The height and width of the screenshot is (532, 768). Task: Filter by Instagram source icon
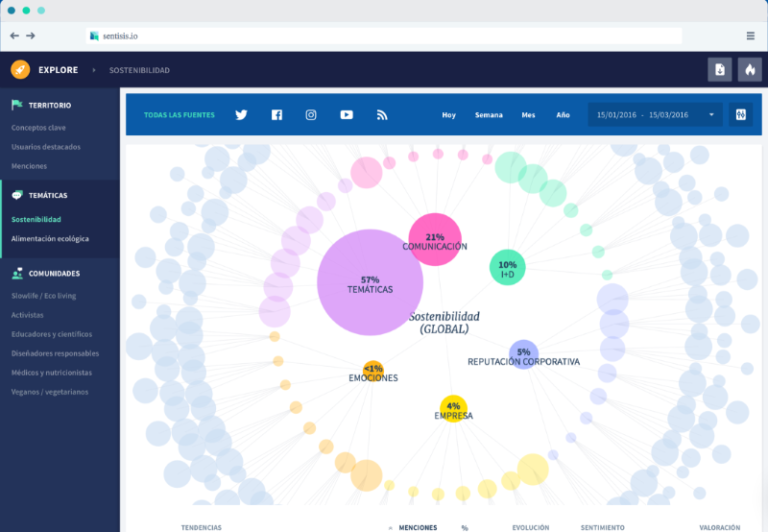coord(311,115)
